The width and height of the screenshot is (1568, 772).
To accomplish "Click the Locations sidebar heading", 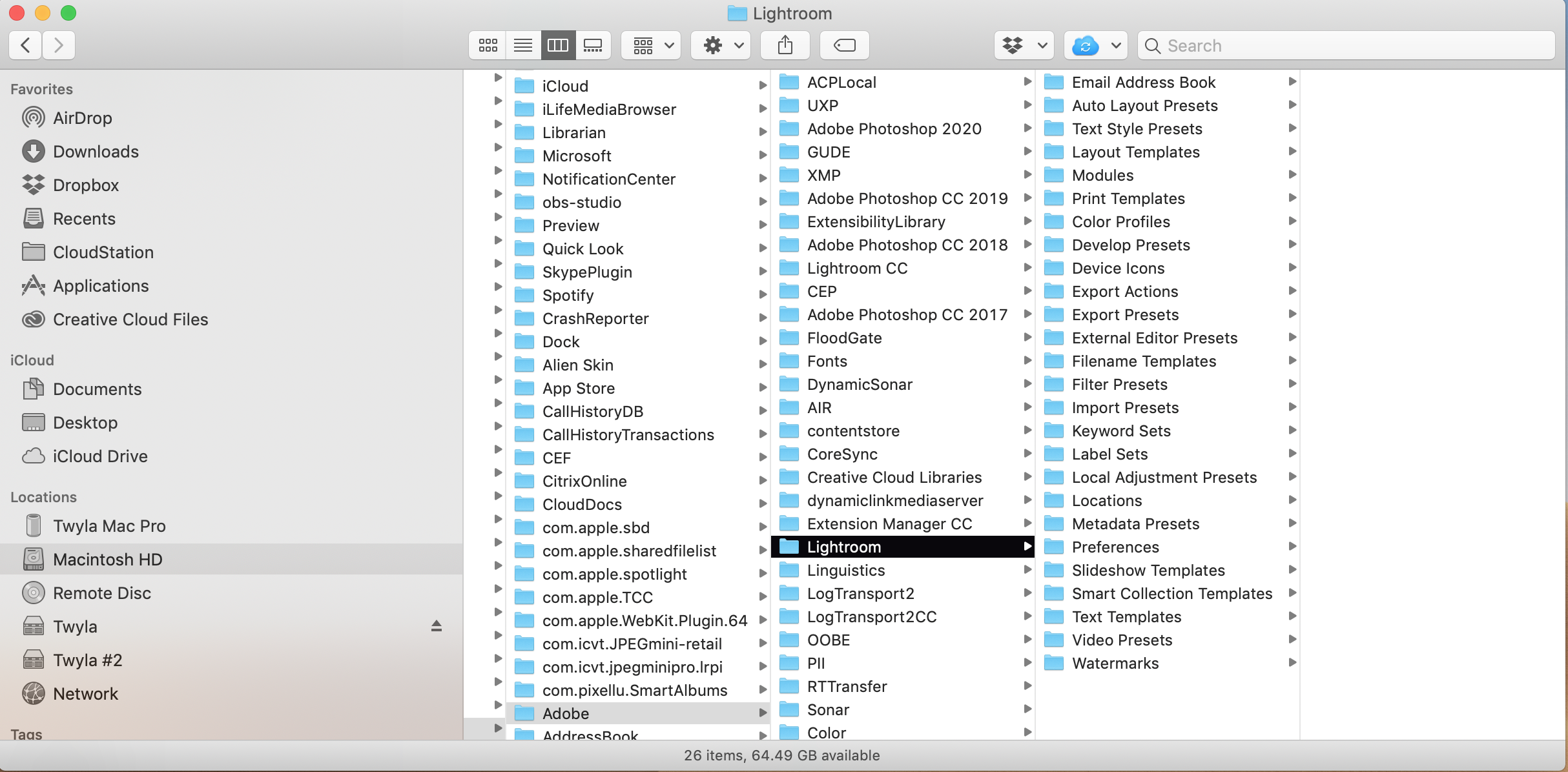I will (43, 497).
